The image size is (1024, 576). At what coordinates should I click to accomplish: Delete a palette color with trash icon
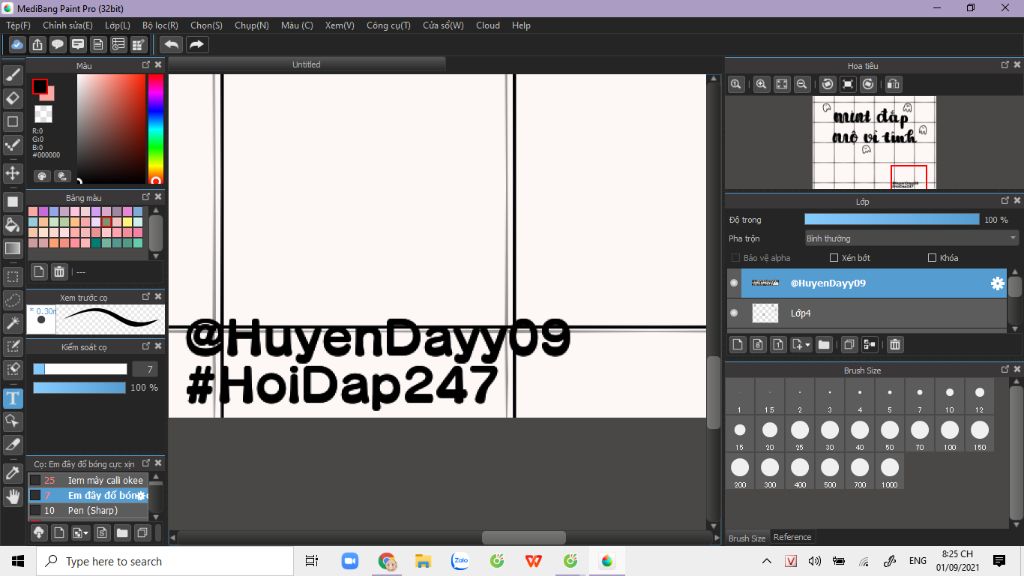coord(59,272)
